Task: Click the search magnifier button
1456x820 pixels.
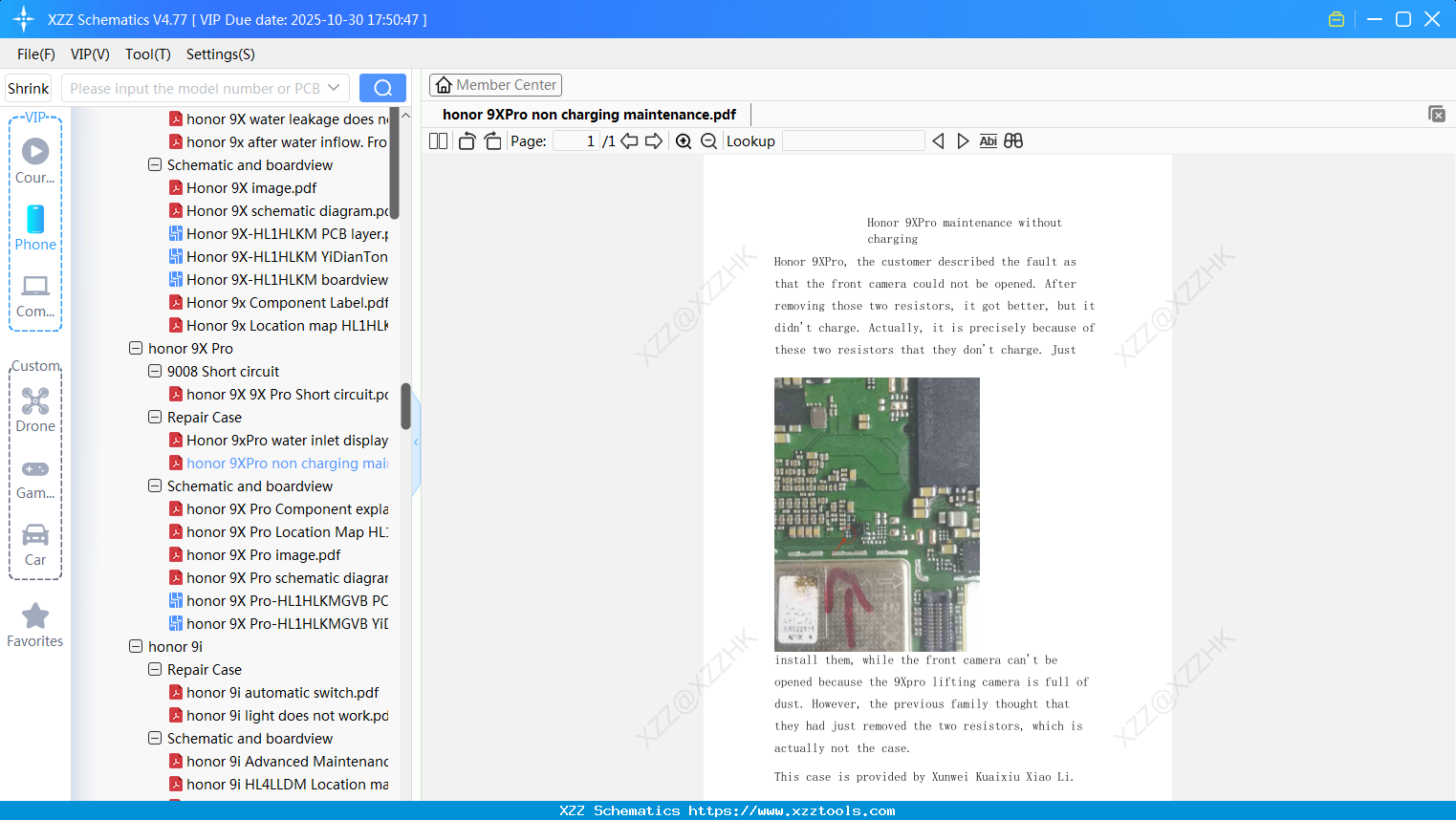Action: [x=382, y=88]
